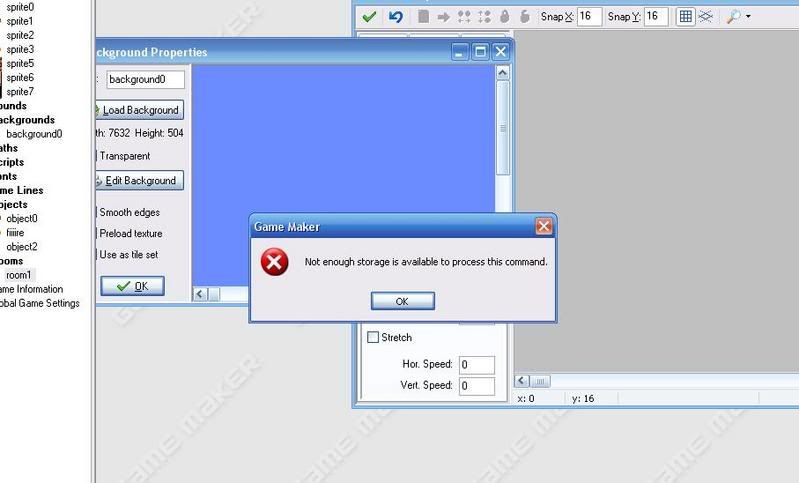Click the Time Lines folder in the resource tree
Image resolution: width=799 pixels, height=483 pixels.
tap(22, 191)
